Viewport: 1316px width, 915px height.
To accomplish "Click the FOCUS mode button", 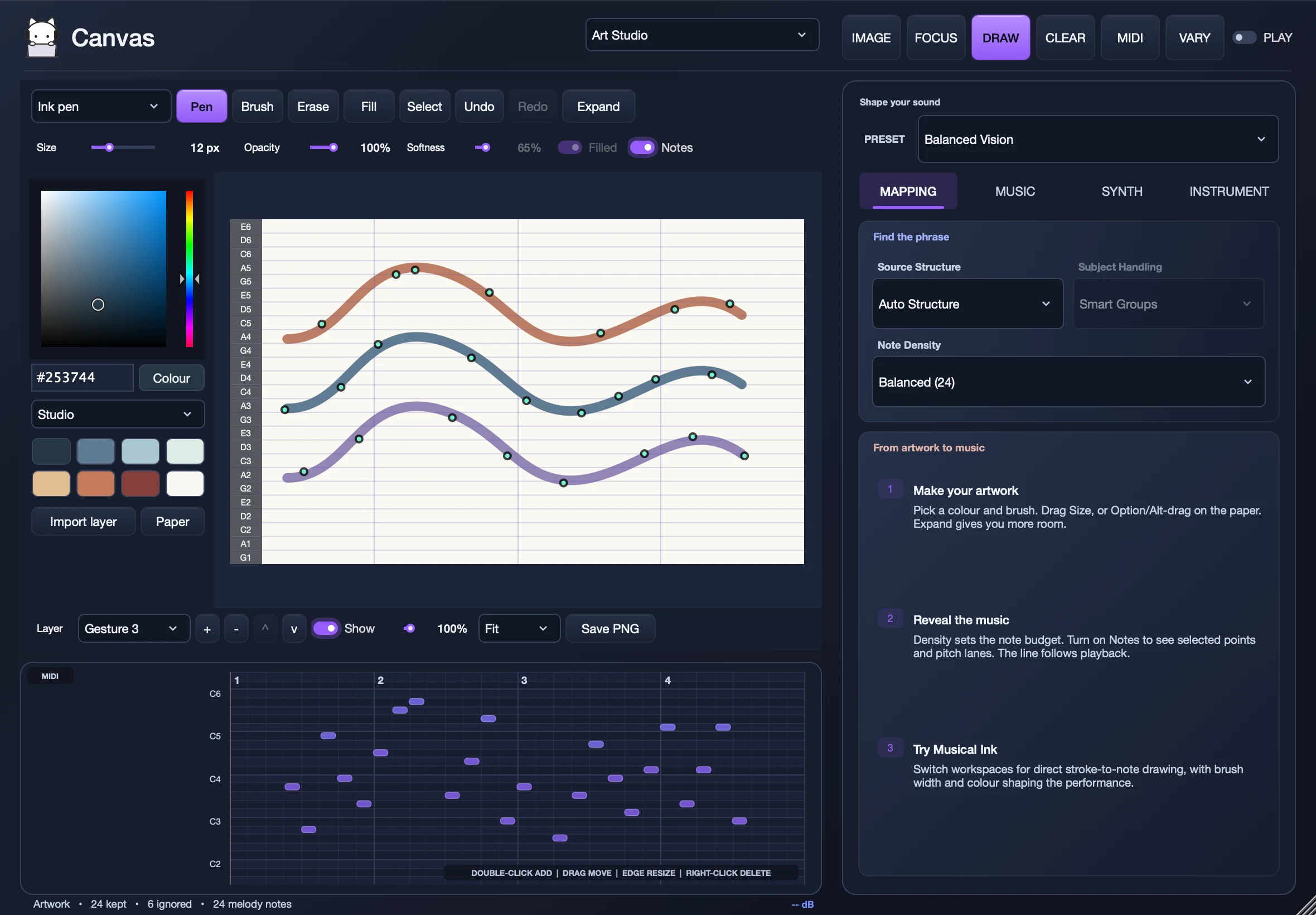I will point(936,38).
